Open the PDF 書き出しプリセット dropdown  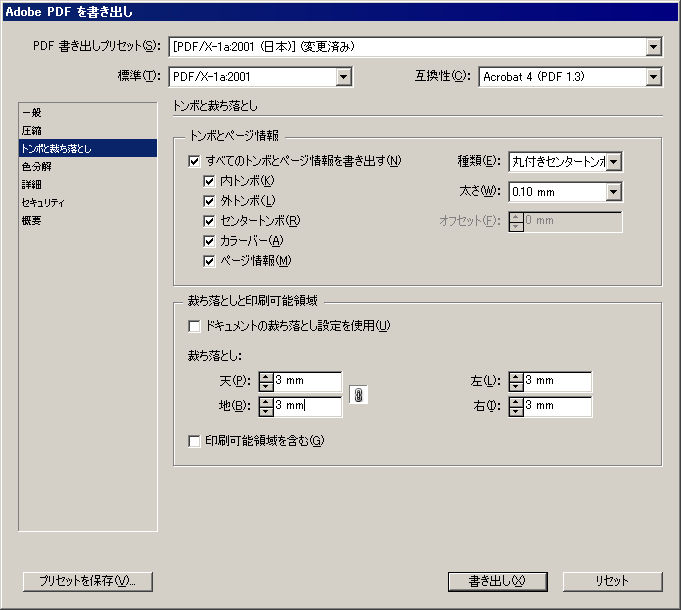point(653,46)
